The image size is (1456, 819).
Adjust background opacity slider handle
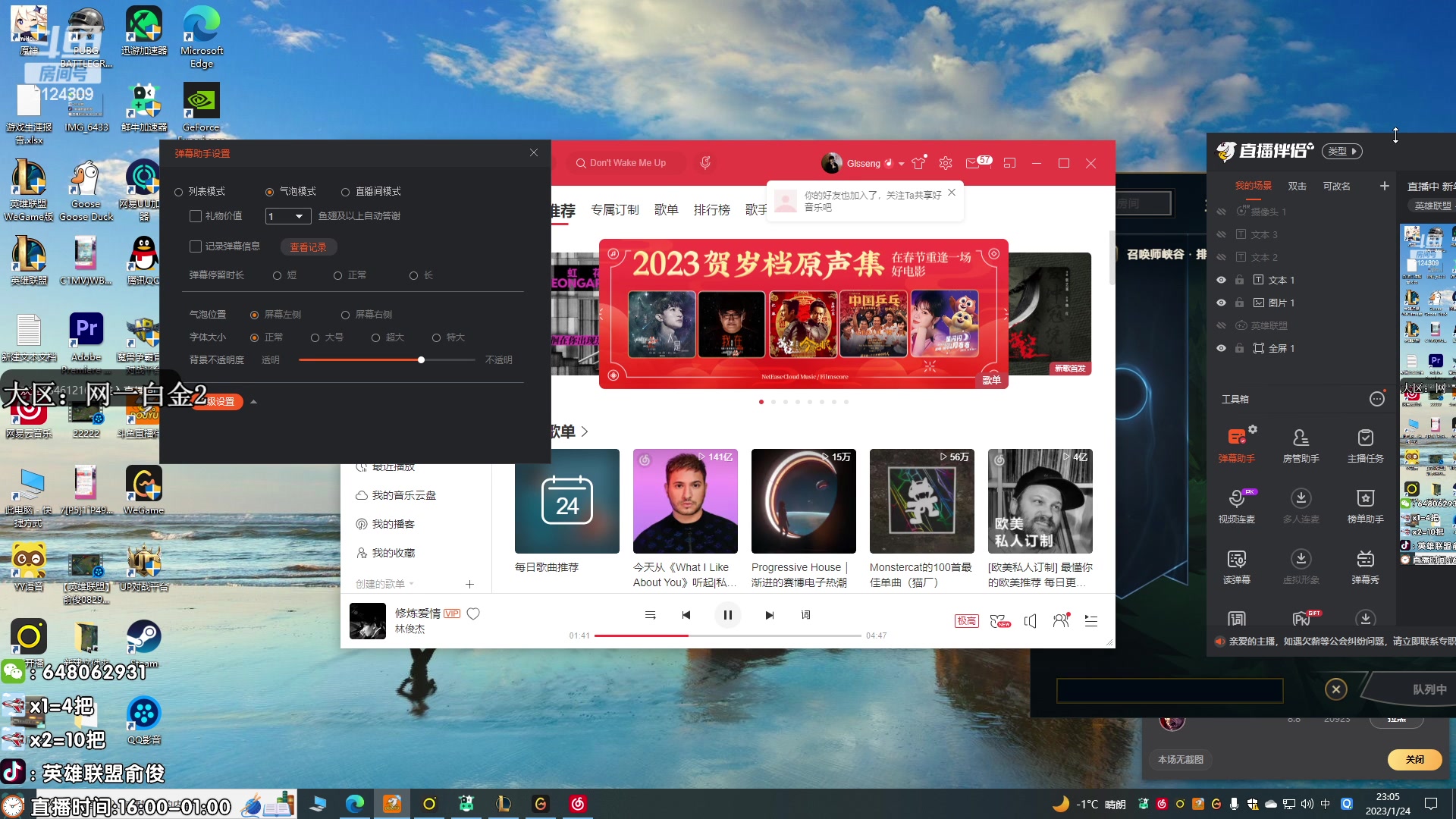point(421,359)
